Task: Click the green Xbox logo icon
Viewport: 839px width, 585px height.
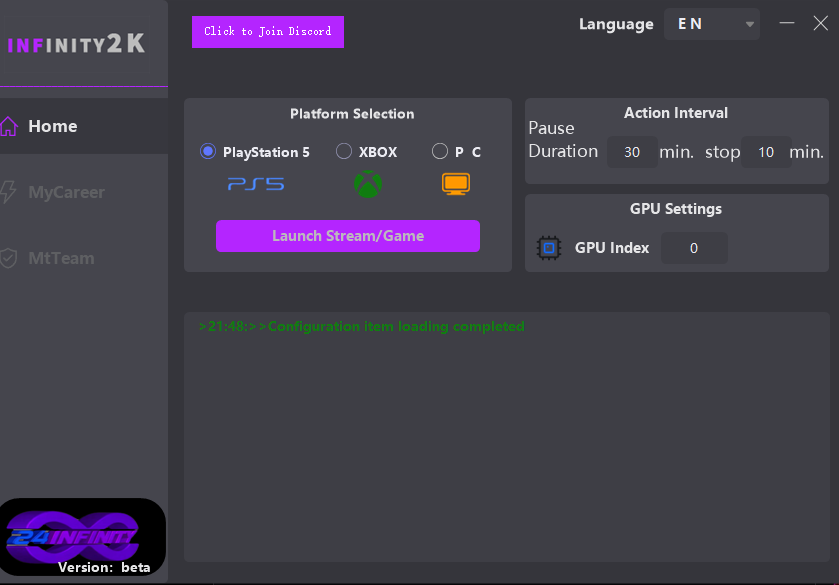Action: coord(368,184)
